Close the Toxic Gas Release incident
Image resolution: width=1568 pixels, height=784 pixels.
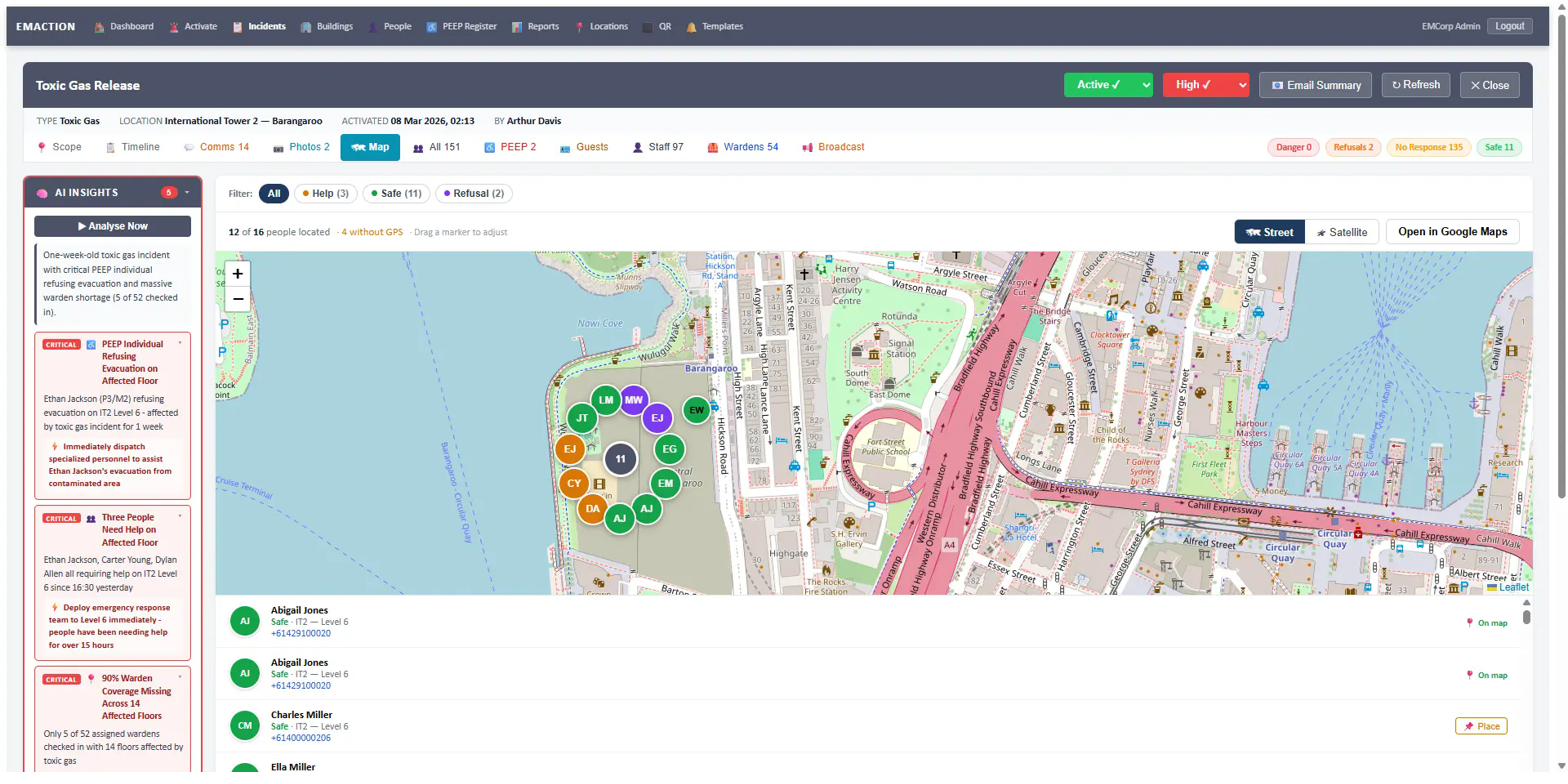(x=1490, y=85)
